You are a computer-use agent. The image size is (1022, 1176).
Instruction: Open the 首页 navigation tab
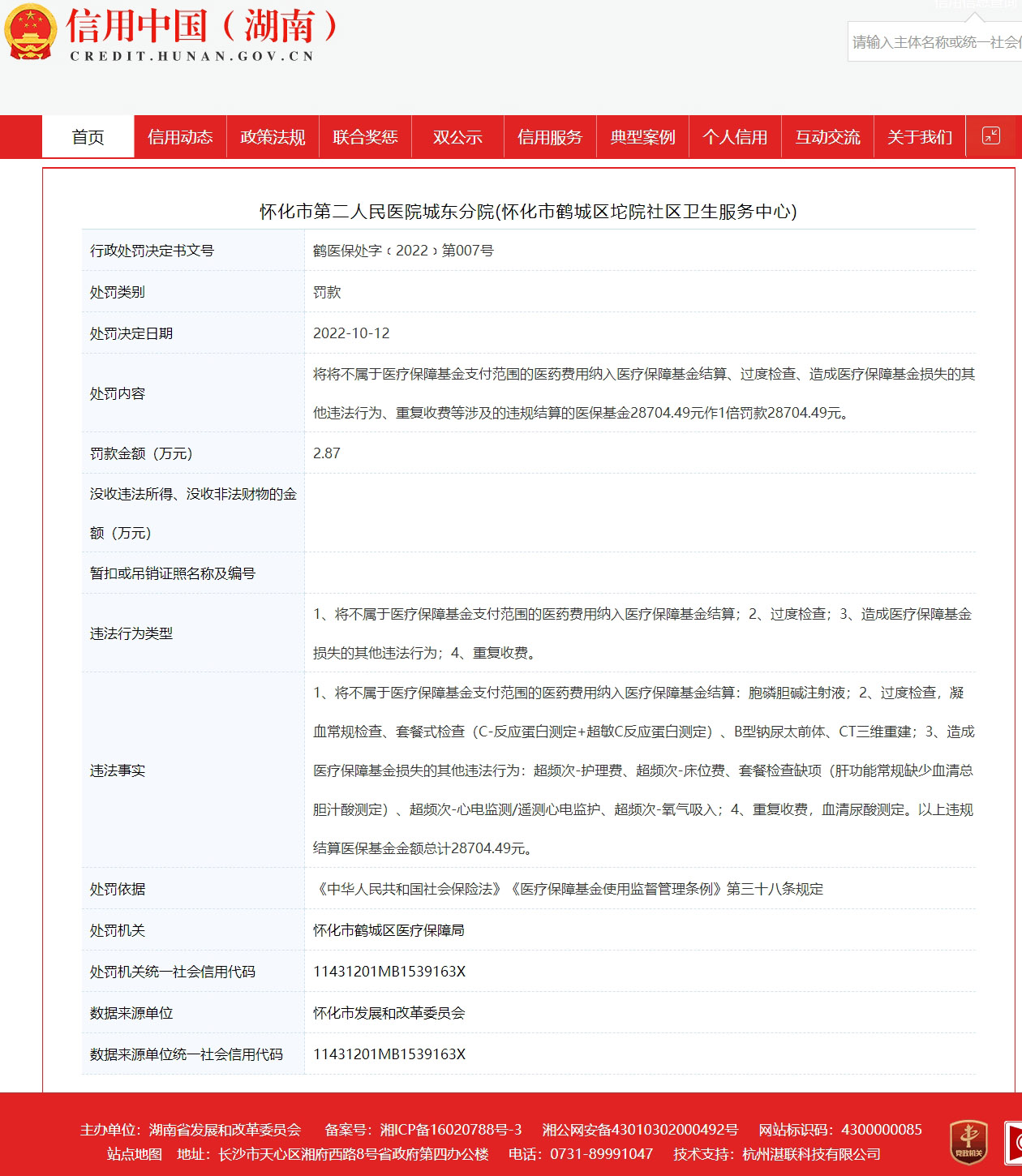pyautogui.click(x=88, y=137)
